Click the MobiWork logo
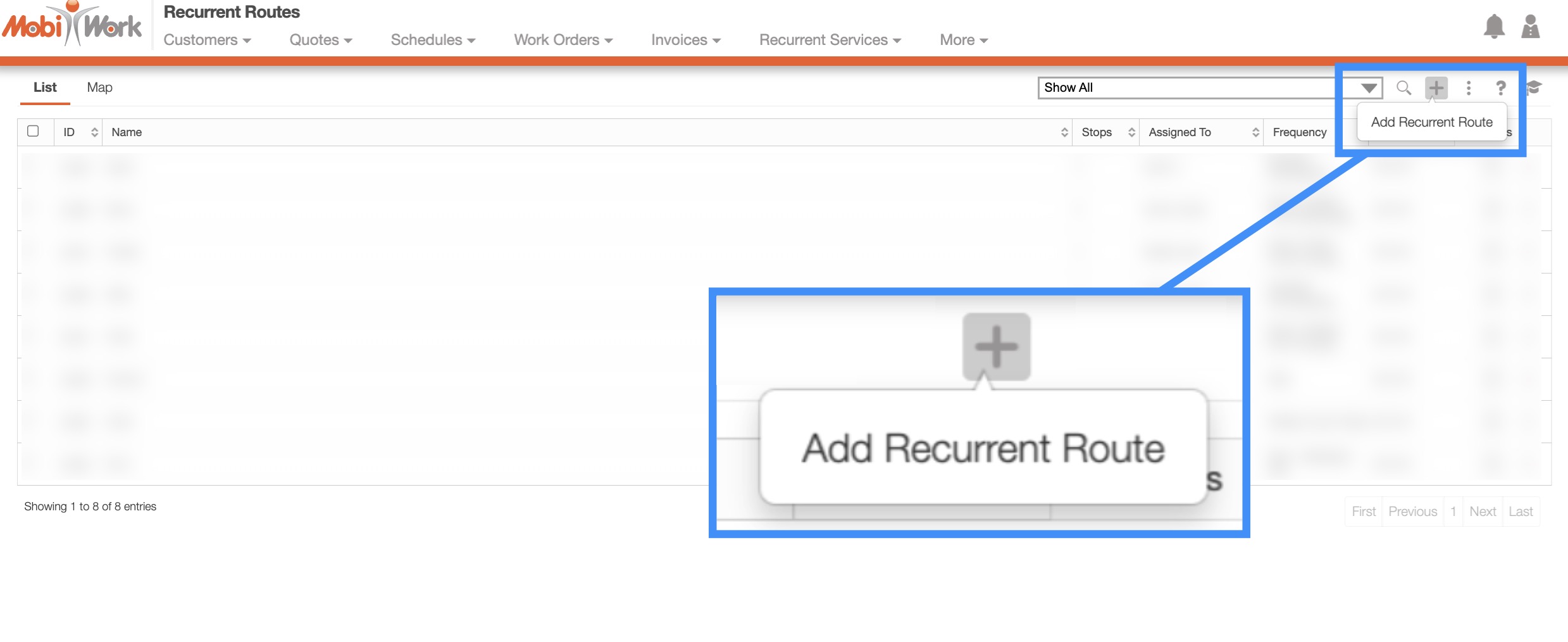Screen dimensions: 1568x642 [72, 25]
